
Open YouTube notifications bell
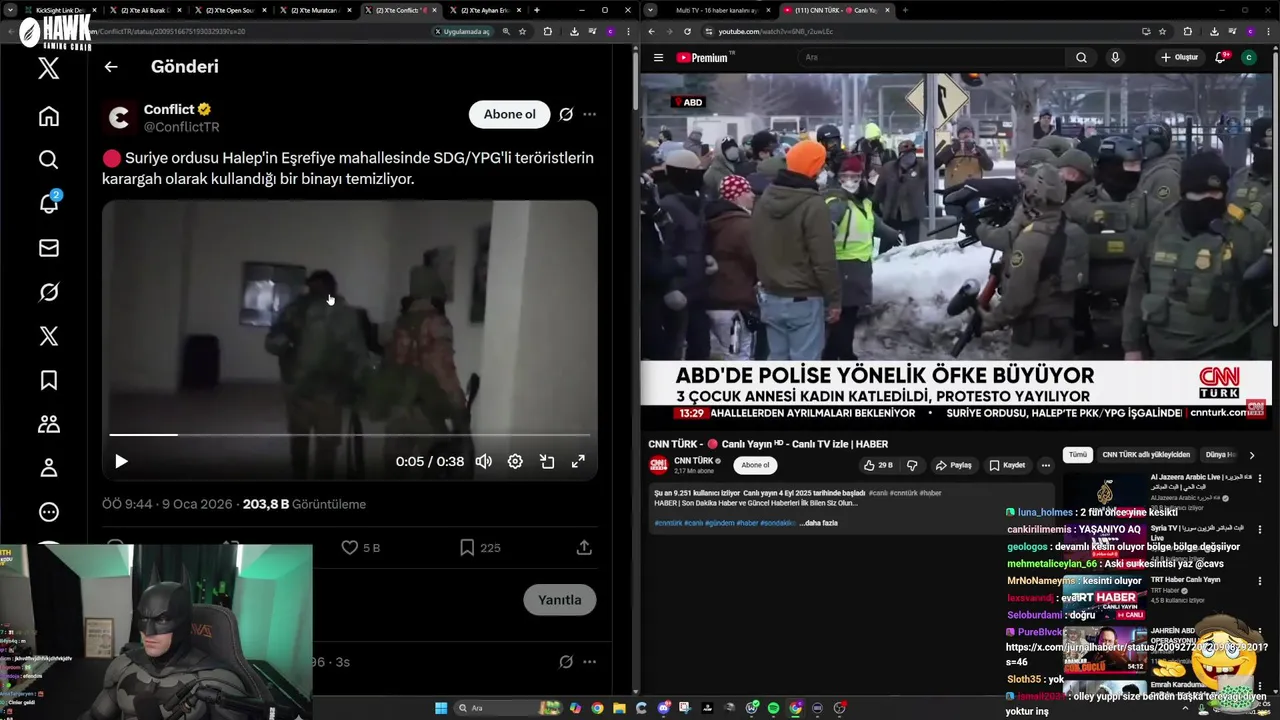(x=1220, y=58)
